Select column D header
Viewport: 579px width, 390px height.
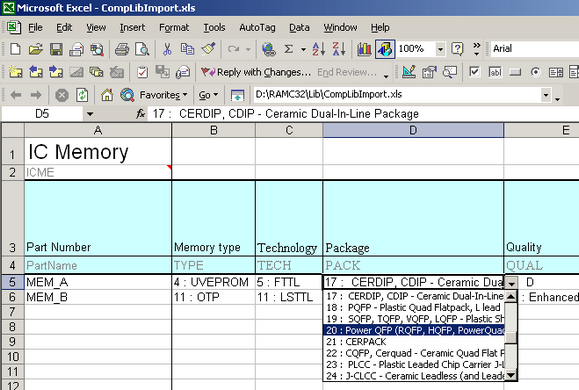413,130
